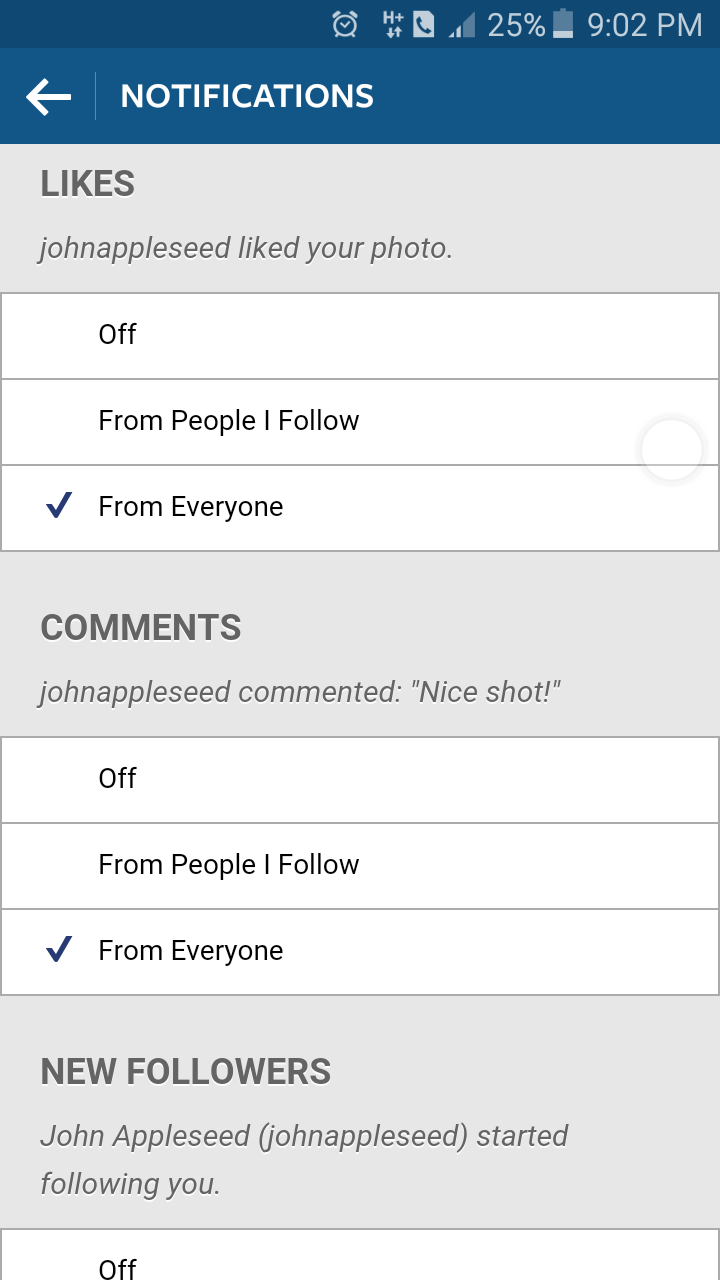
Task: Tap the LIKES section header
Action: pyautogui.click(x=88, y=184)
